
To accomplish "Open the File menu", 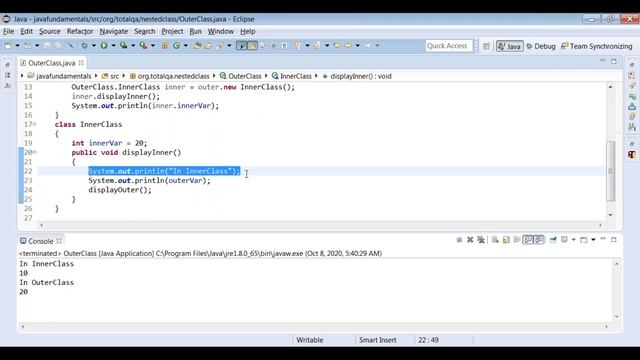I will (8, 31).
